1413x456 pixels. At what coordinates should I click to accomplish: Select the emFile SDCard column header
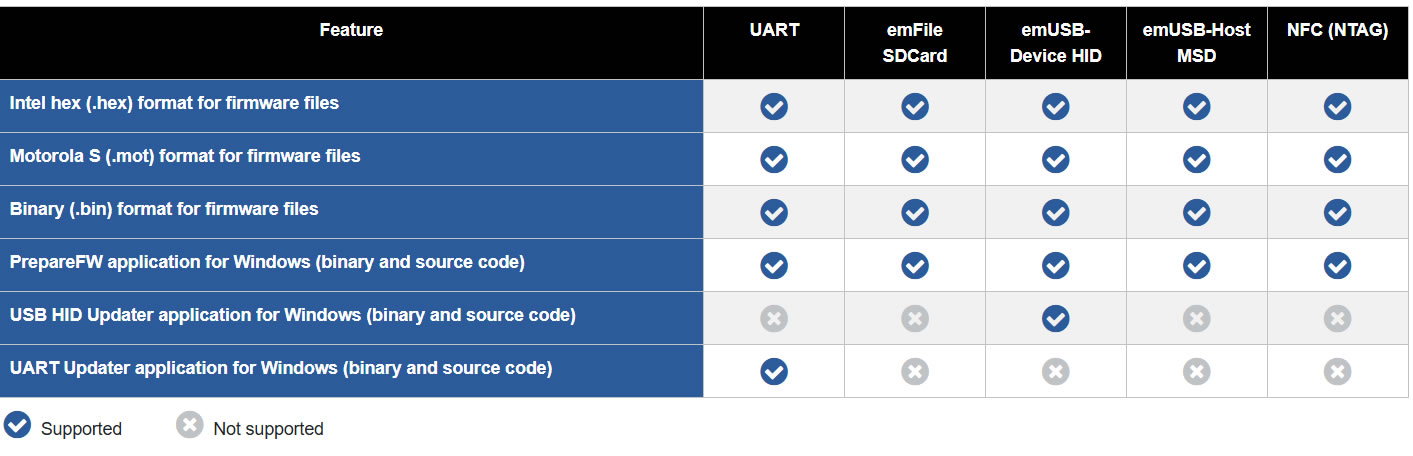[x=915, y=43]
